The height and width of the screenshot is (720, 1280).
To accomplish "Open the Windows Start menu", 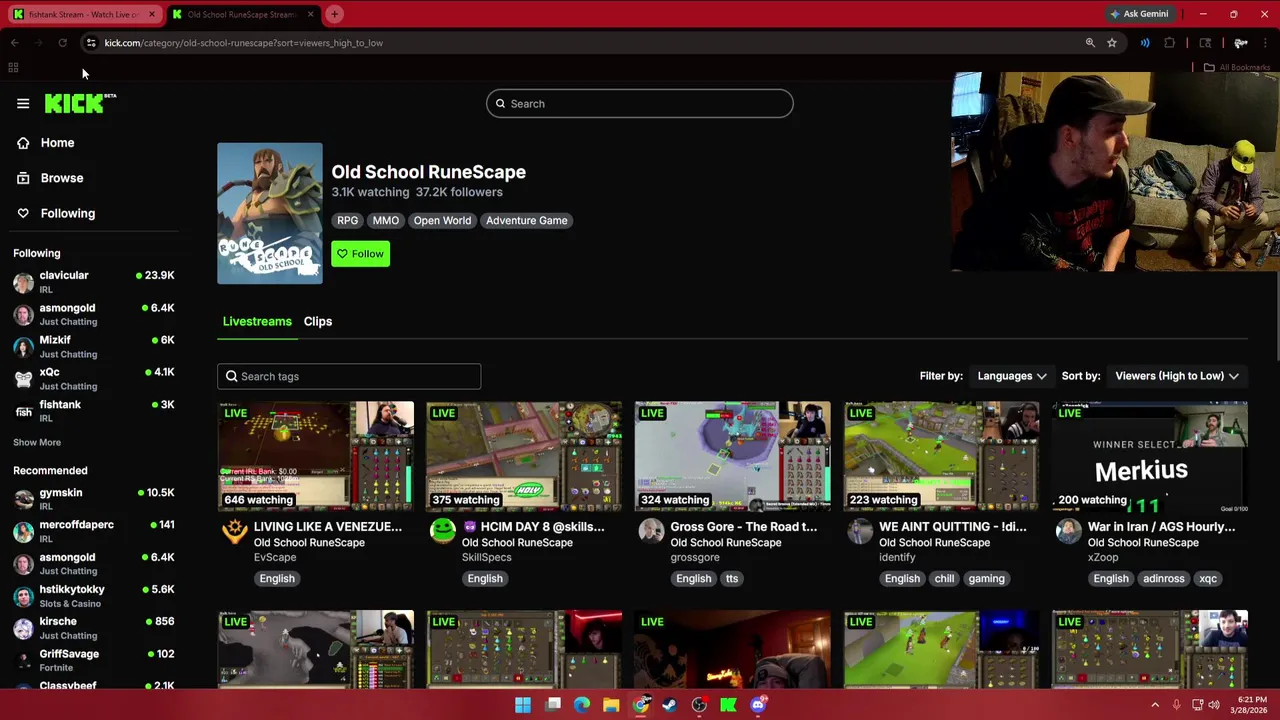I will 523,705.
